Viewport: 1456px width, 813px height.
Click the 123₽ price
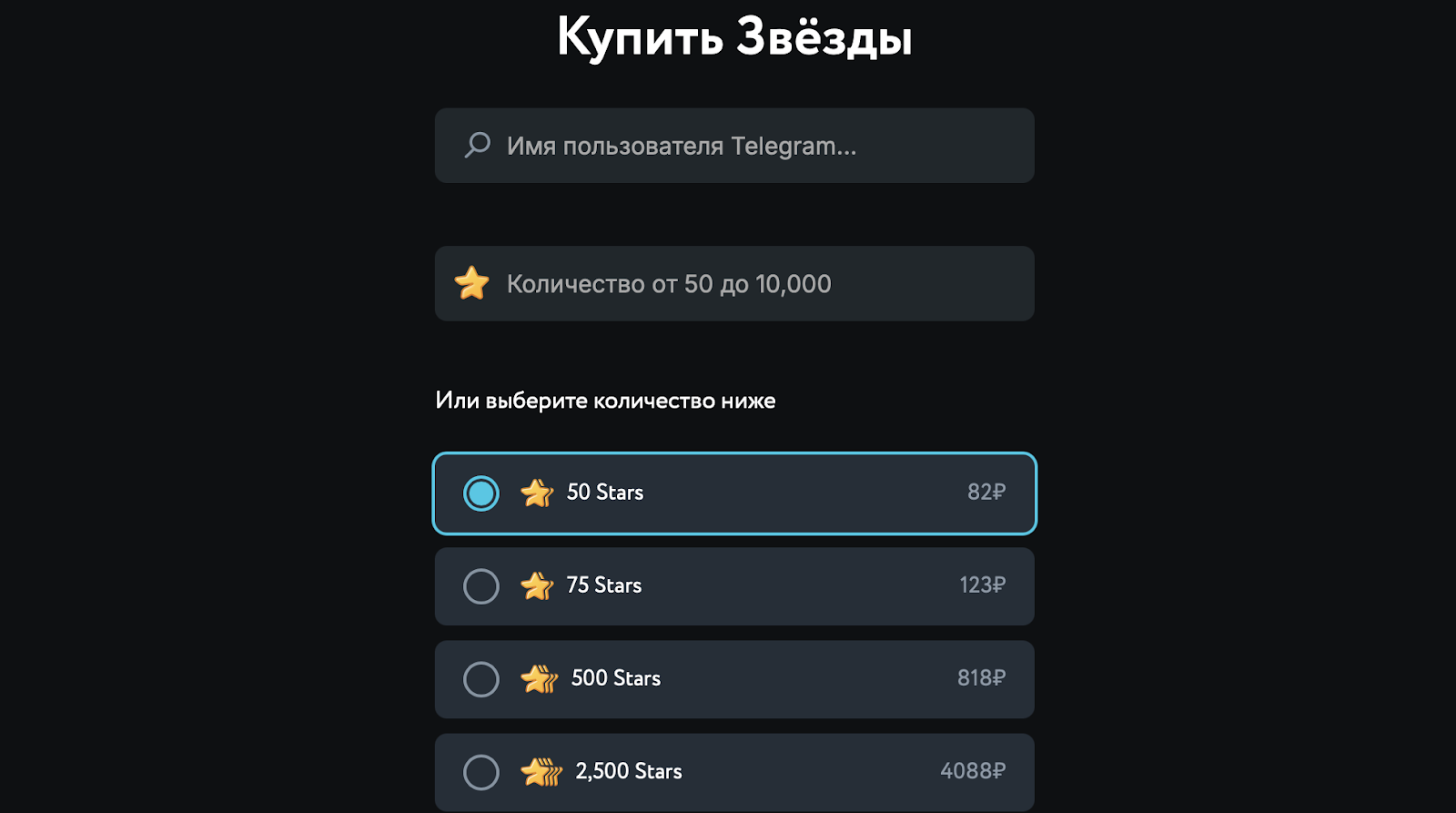click(983, 585)
